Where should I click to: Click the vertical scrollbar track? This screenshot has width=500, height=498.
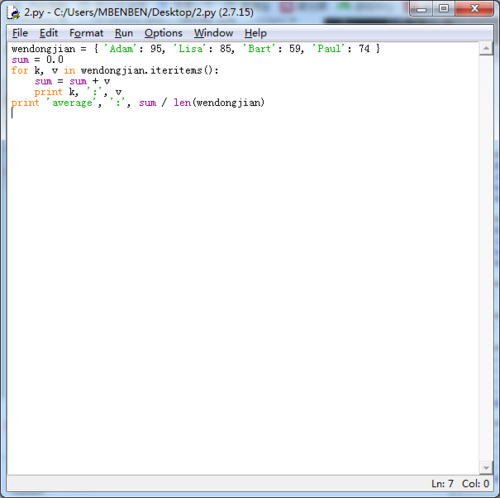coord(486,258)
